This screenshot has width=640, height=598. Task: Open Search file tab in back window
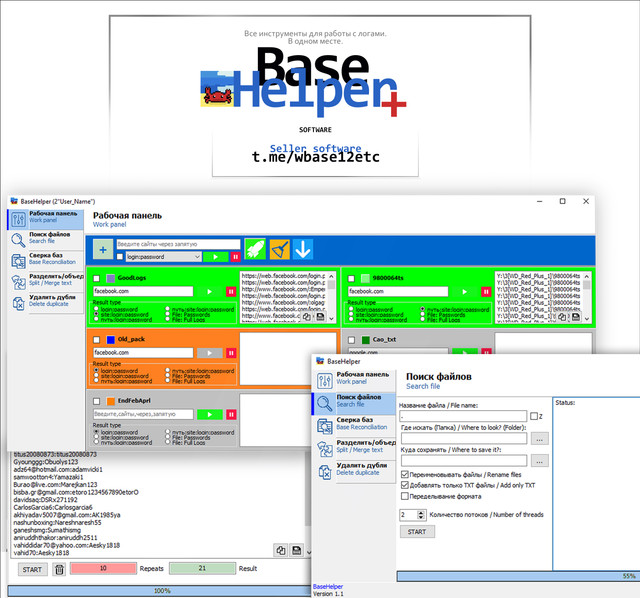point(45,240)
